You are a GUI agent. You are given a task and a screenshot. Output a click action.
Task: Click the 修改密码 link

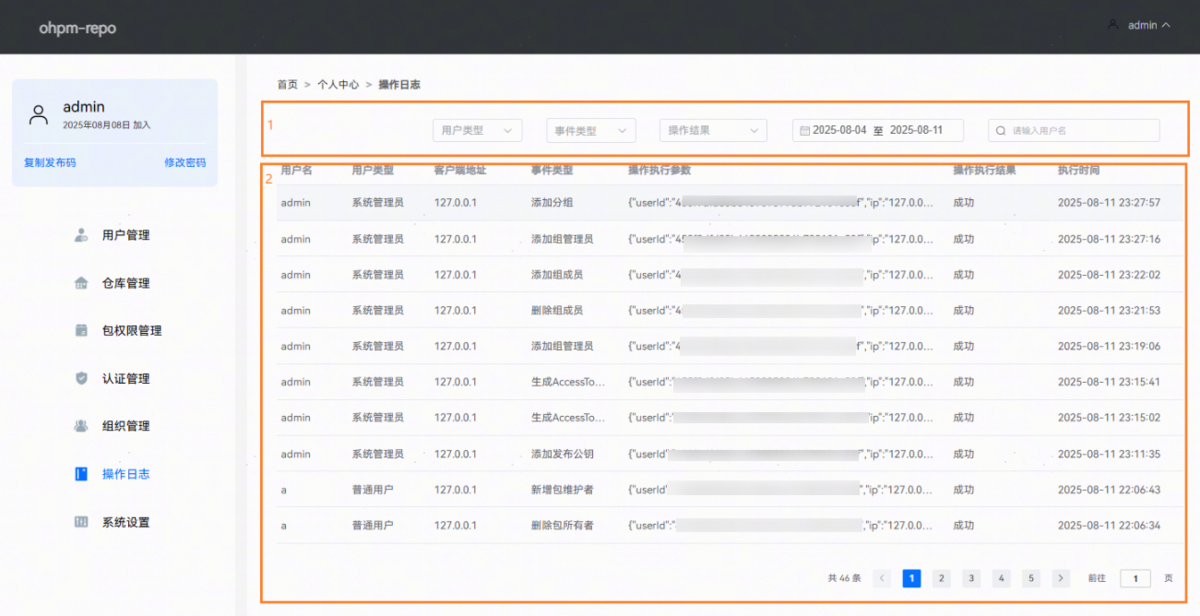185,162
